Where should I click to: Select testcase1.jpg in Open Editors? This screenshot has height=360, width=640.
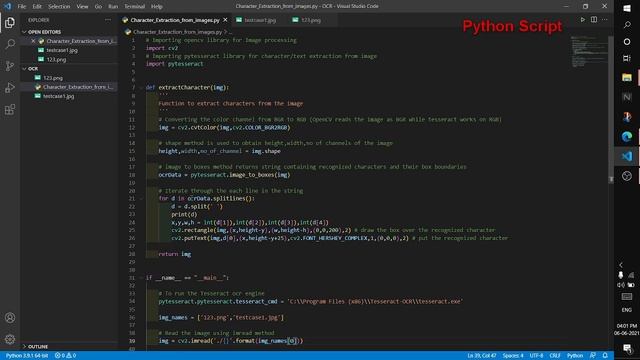(x=62, y=50)
